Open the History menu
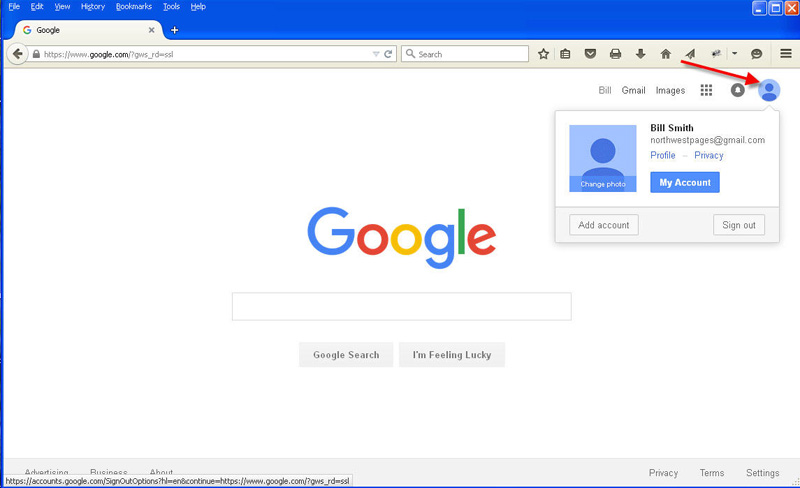 93,7
